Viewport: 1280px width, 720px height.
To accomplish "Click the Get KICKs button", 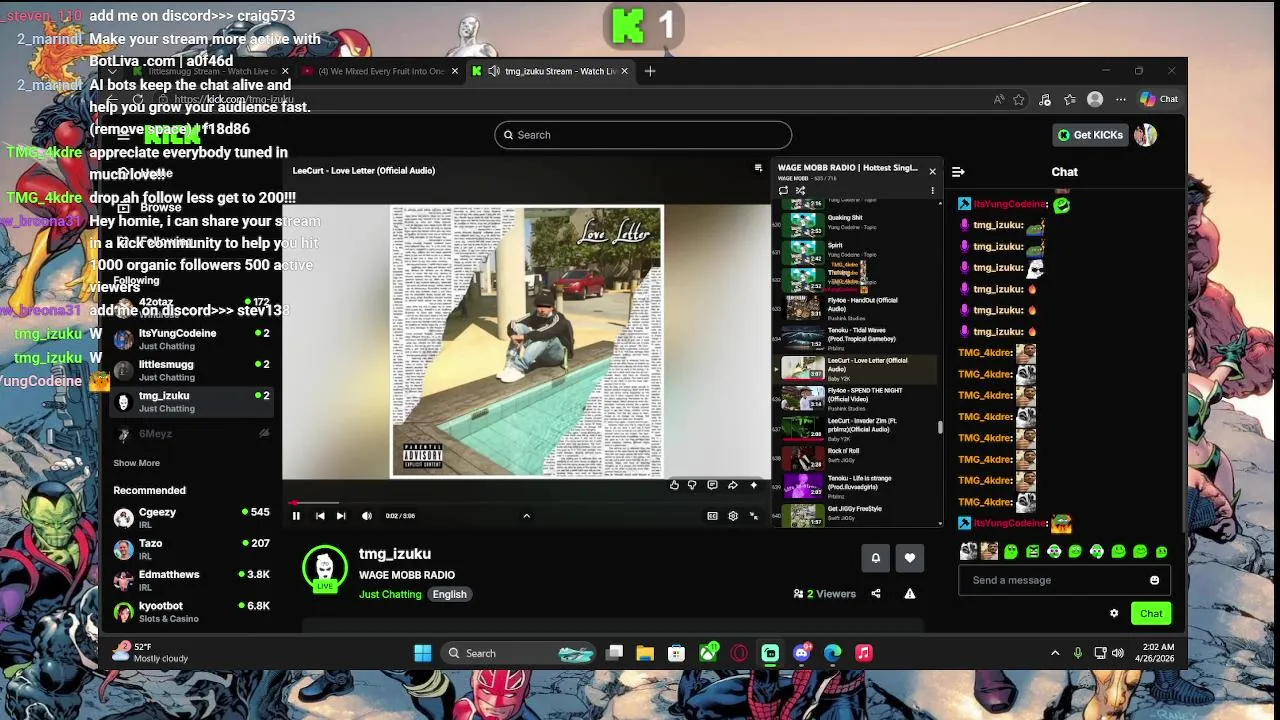I will pos(1090,135).
